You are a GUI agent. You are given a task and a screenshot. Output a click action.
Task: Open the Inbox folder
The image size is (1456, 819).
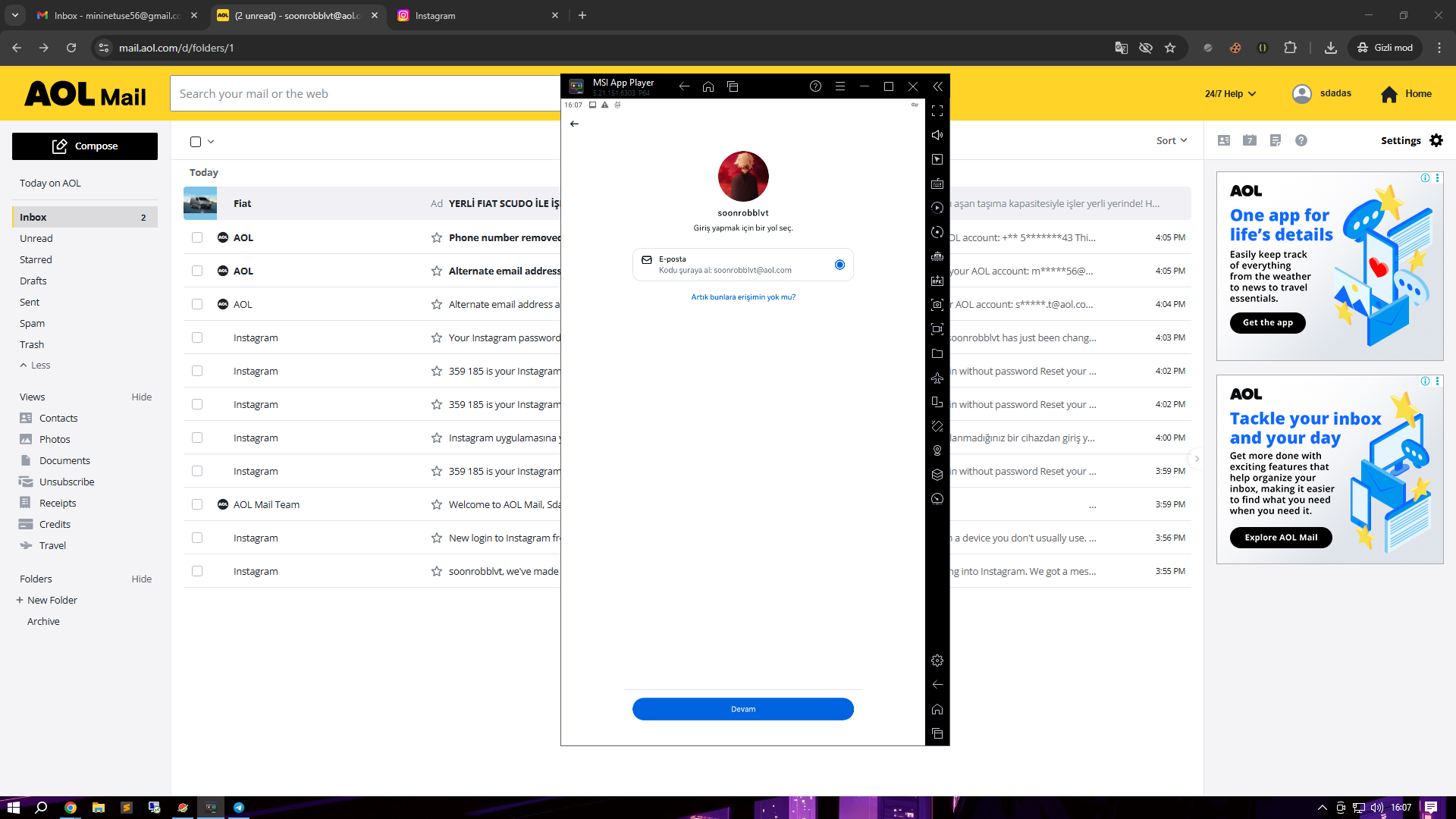85,217
